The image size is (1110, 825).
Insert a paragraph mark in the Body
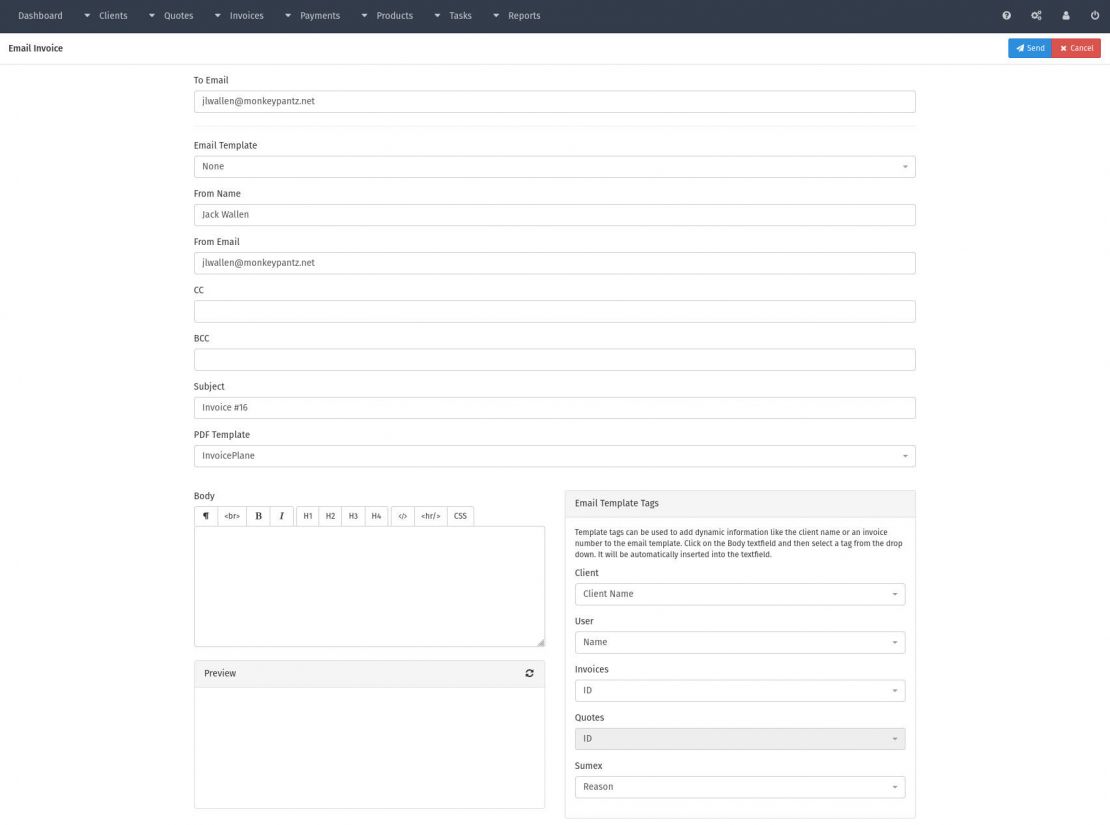click(206, 515)
